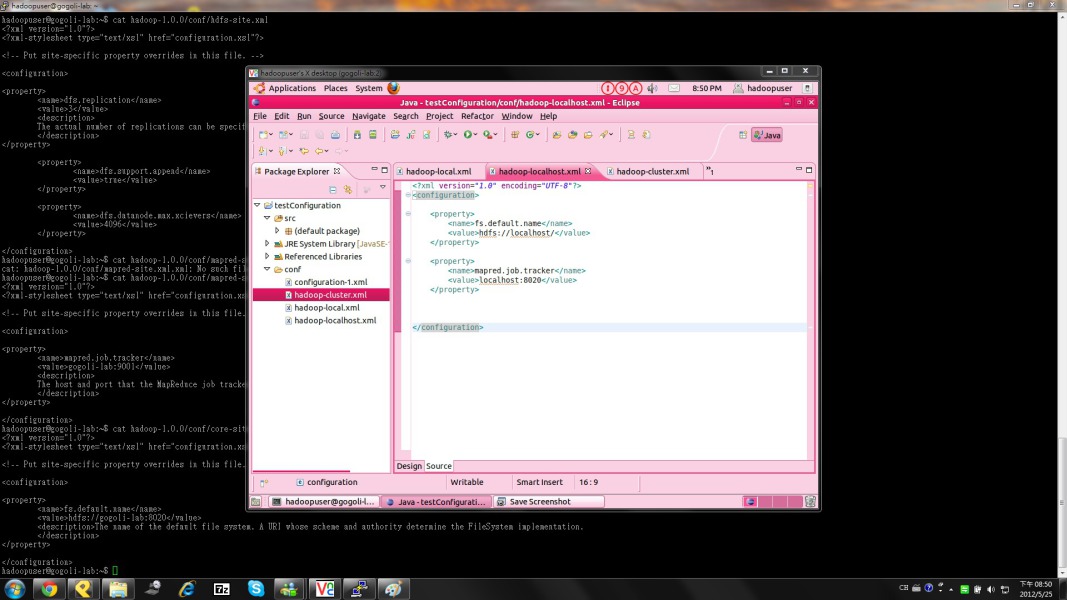Collapse the testConfiguration project node
Viewport: 1067px width, 600px height.
257,205
